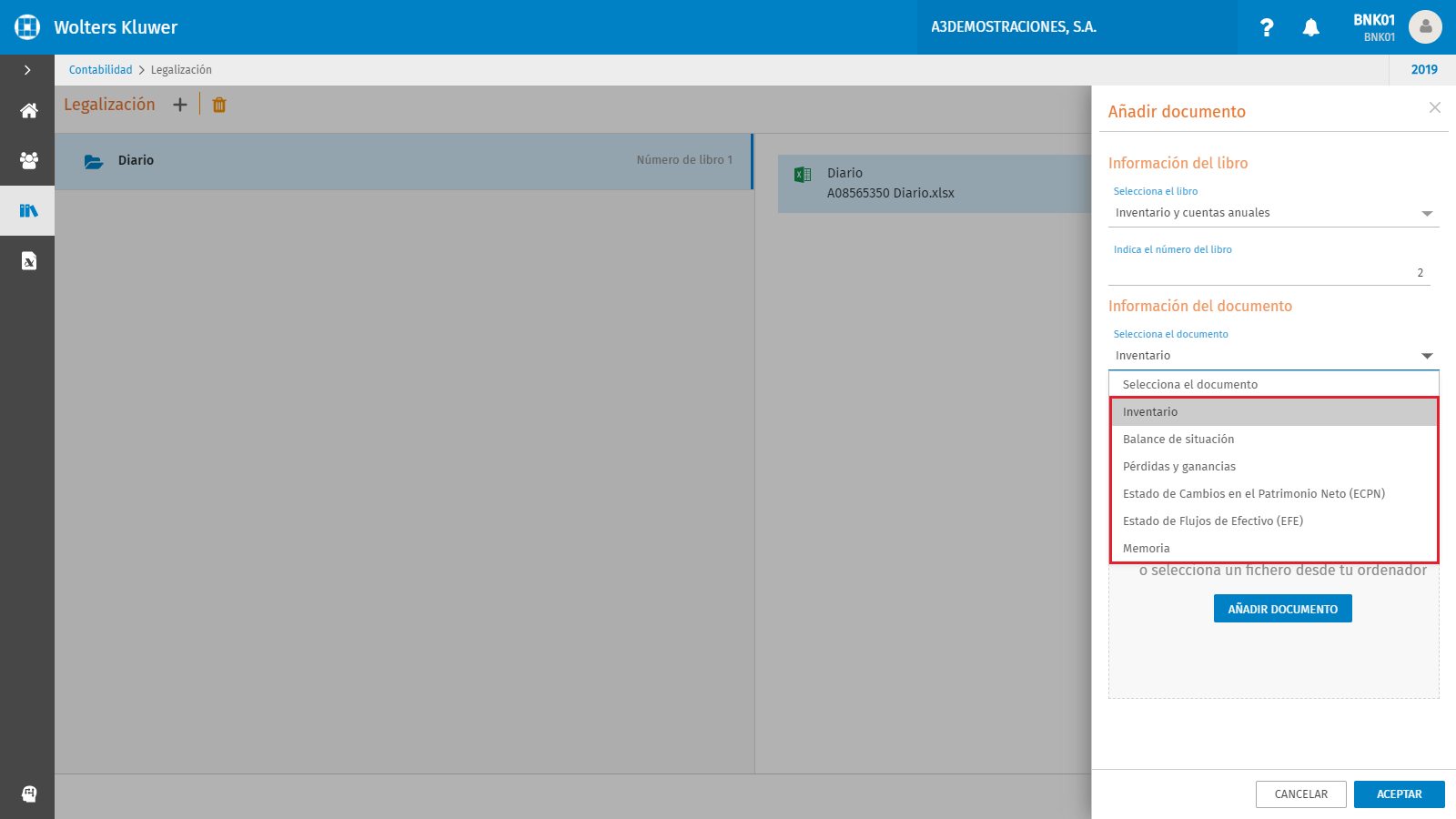1456x819 pixels.
Task: Add a new book with plus icon
Action: (180, 105)
